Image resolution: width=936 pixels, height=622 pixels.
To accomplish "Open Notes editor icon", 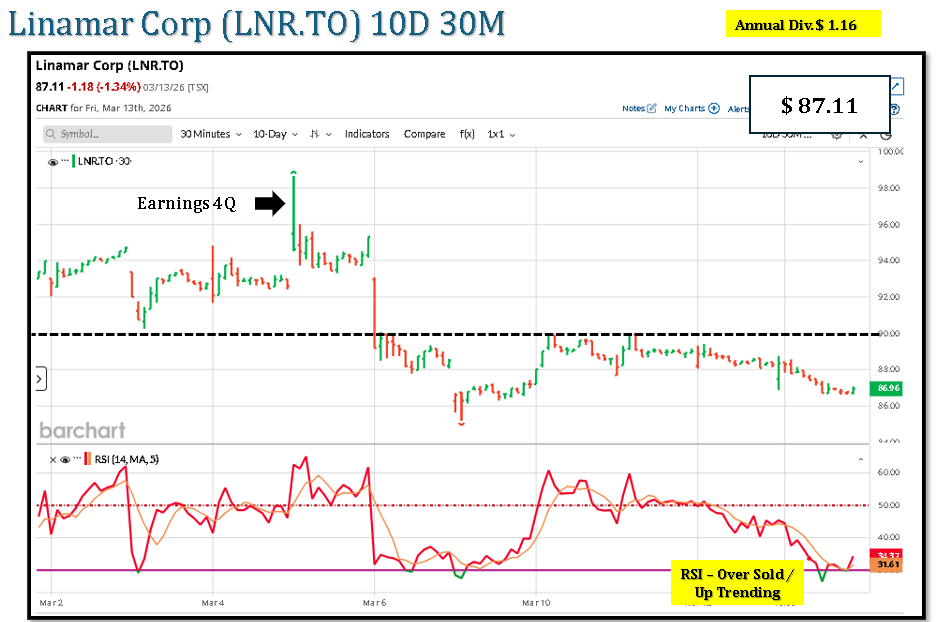I will point(652,108).
